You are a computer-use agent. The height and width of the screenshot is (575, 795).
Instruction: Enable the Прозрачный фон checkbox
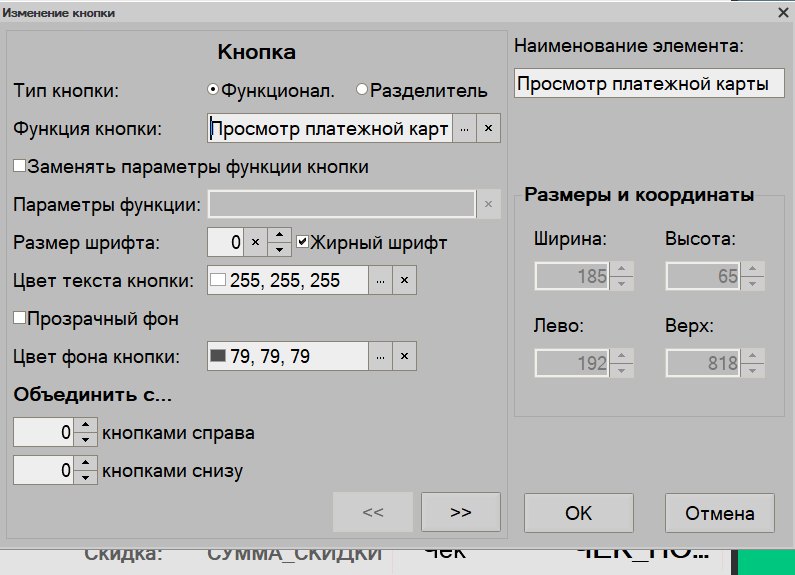19,318
